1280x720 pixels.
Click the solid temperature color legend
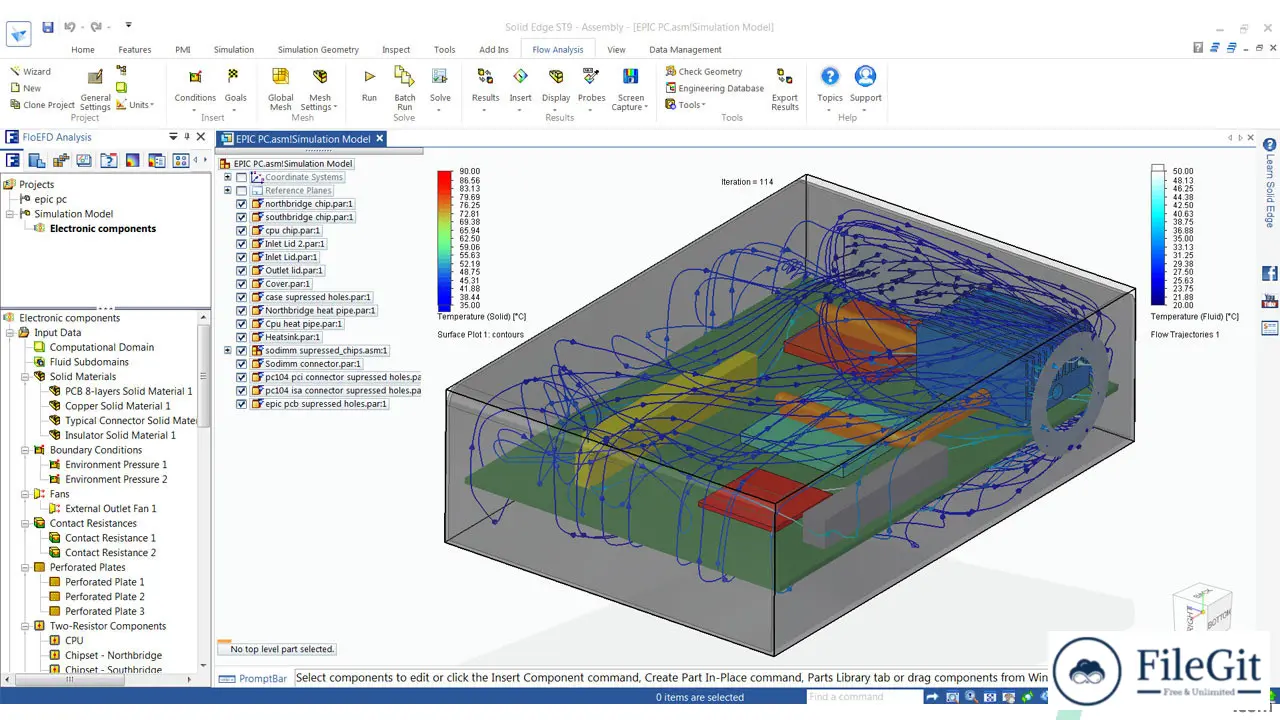click(444, 240)
